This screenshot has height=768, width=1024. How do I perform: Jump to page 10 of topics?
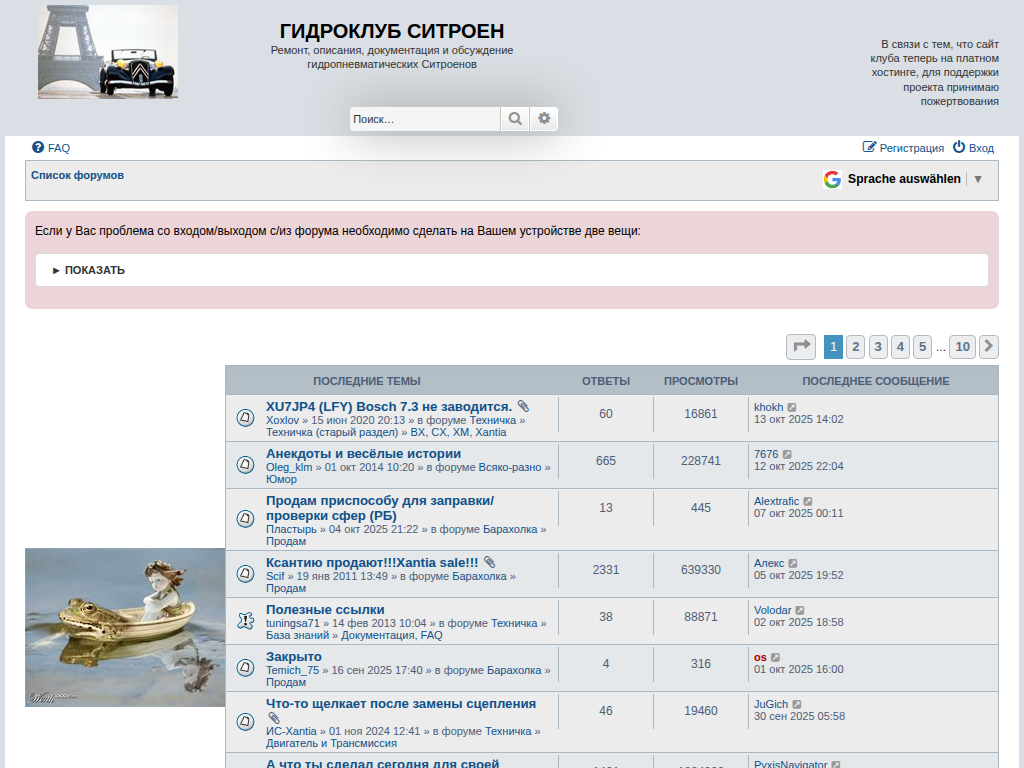[962, 347]
